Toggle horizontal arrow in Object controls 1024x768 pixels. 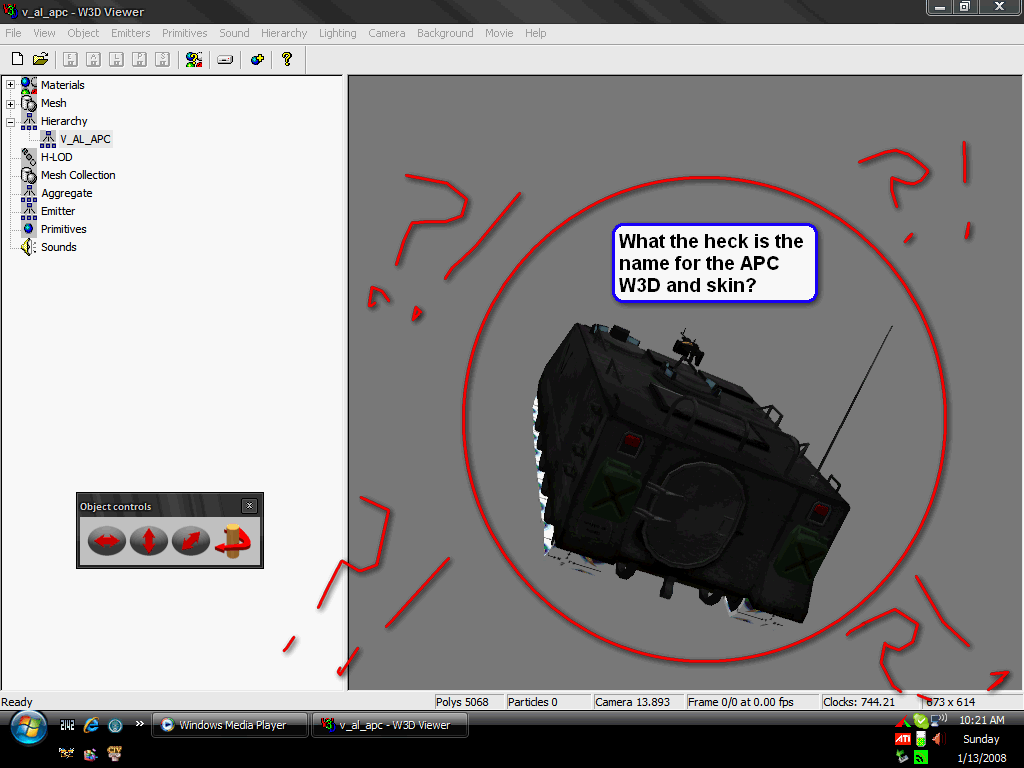click(x=107, y=542)
